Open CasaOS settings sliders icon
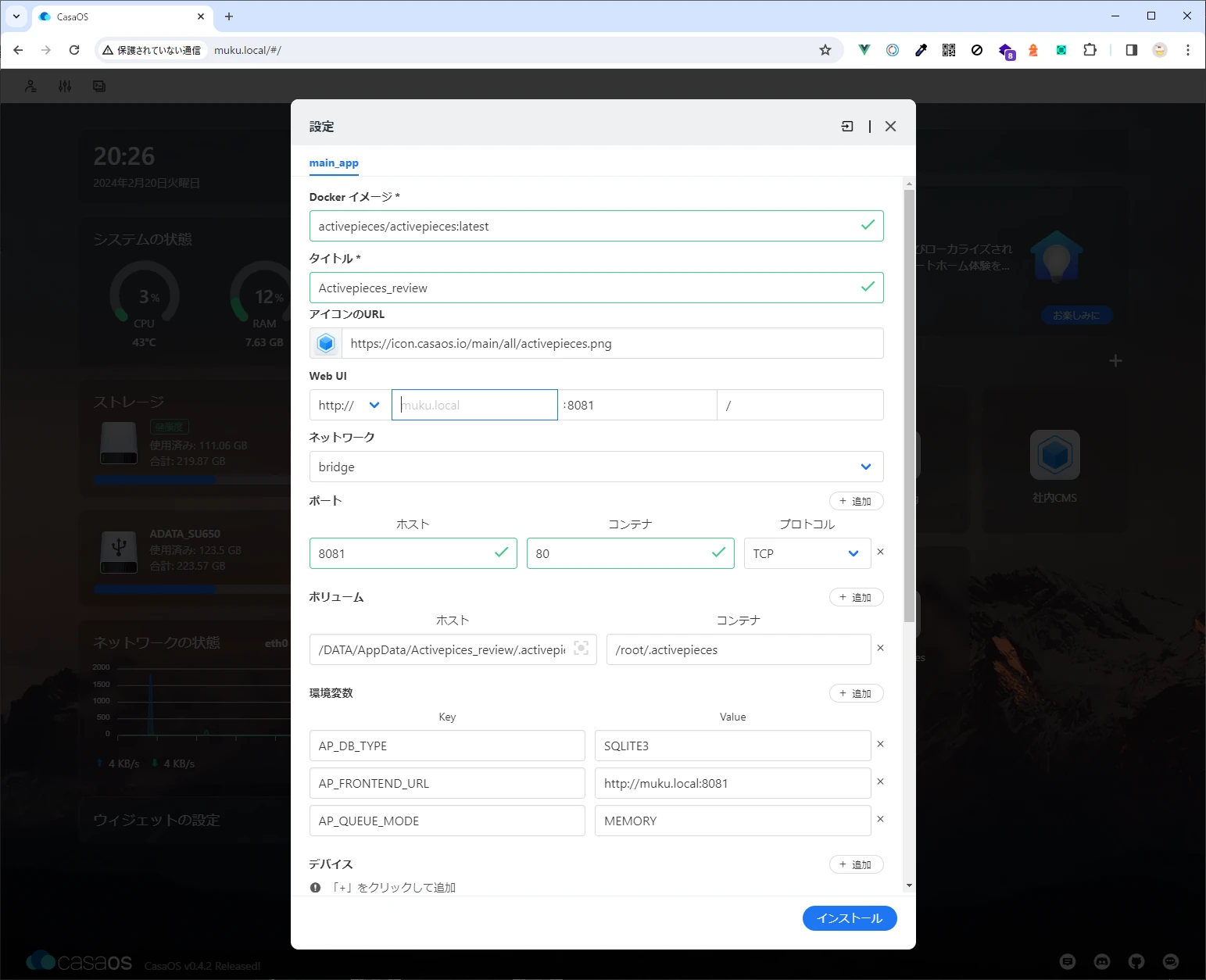 click(x=65, y=86)
